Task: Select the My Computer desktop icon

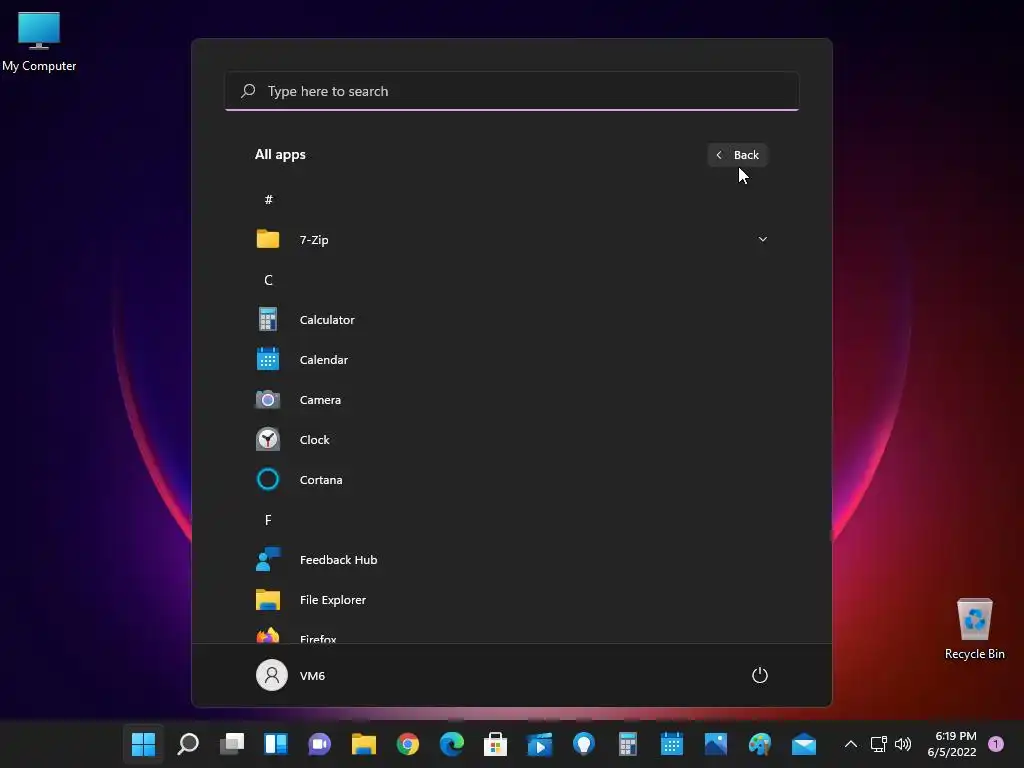Action: coord(39,41)
